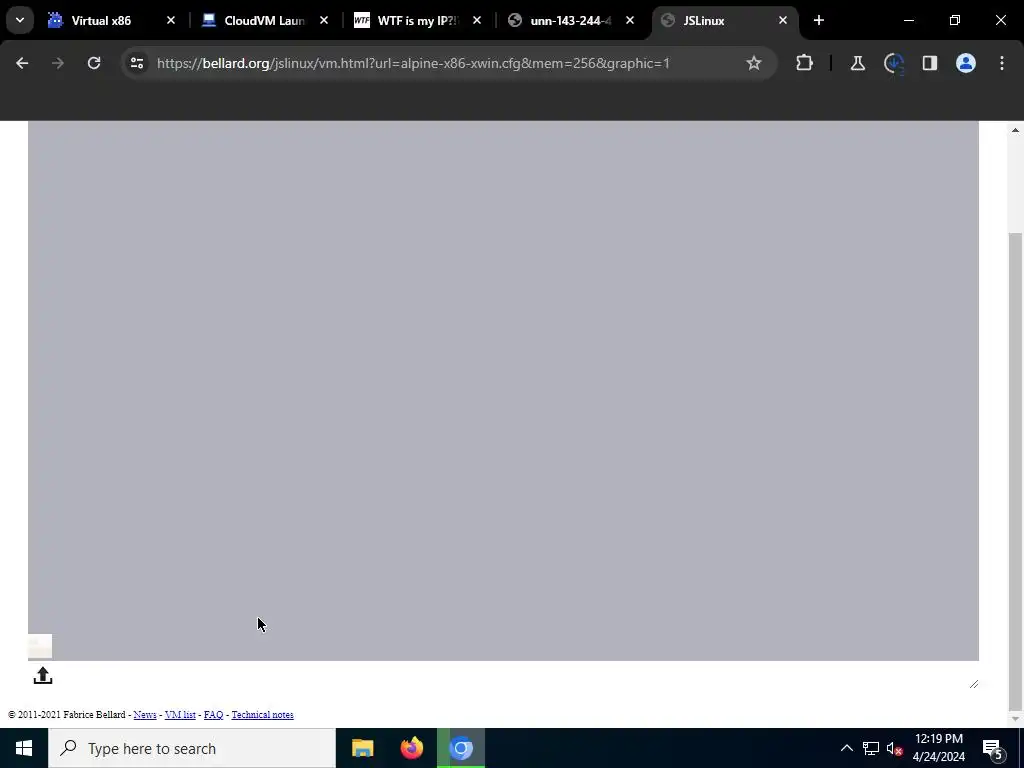
Task: Click the scrollbar up arrow
Action: pos(1015,130)
